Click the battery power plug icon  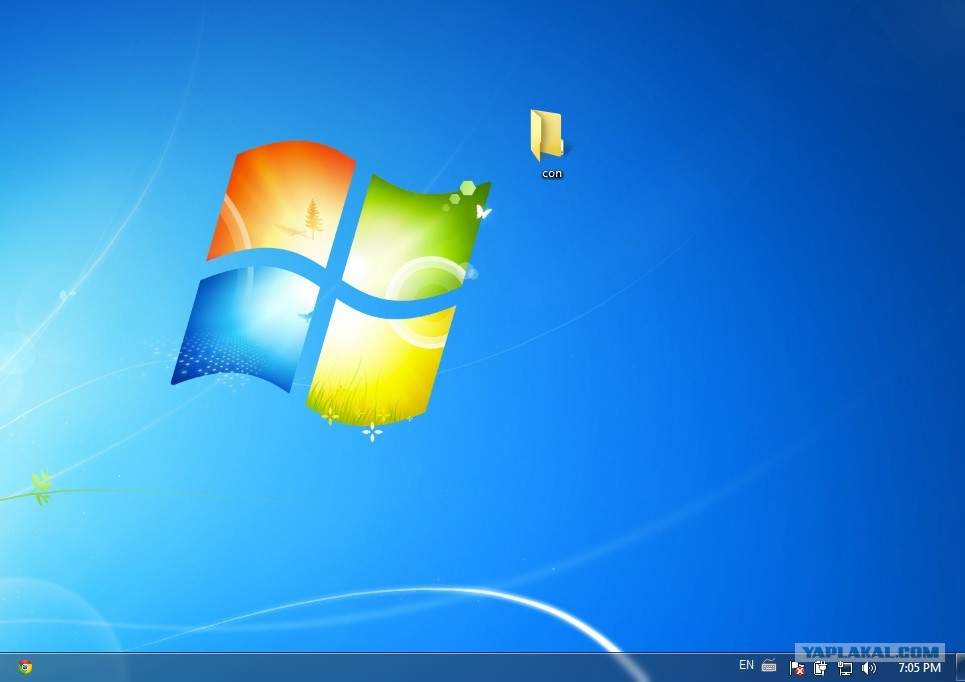click(820, 668)
